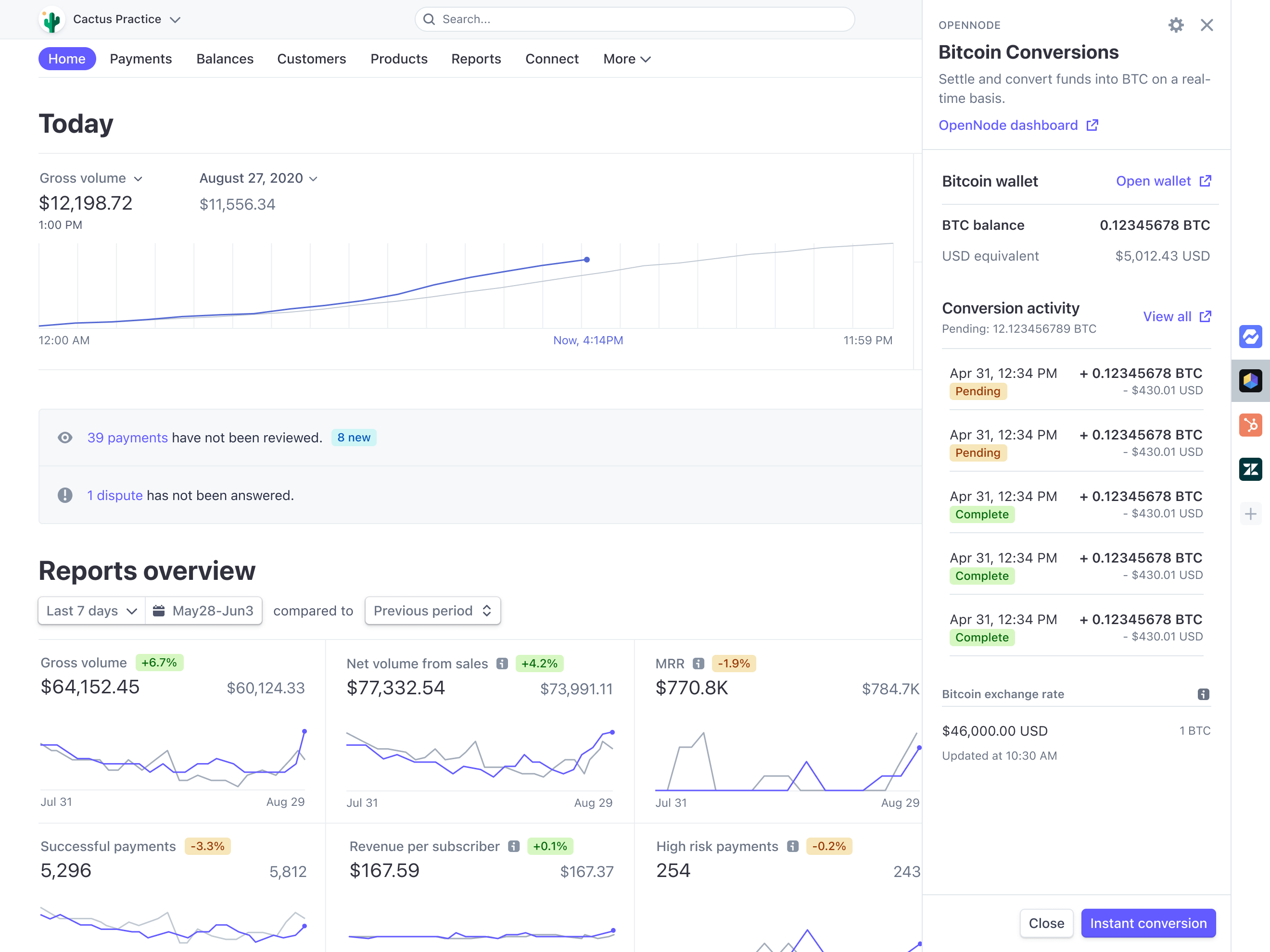
Task: Click the Search input field
Action: (x=635, y=20)
